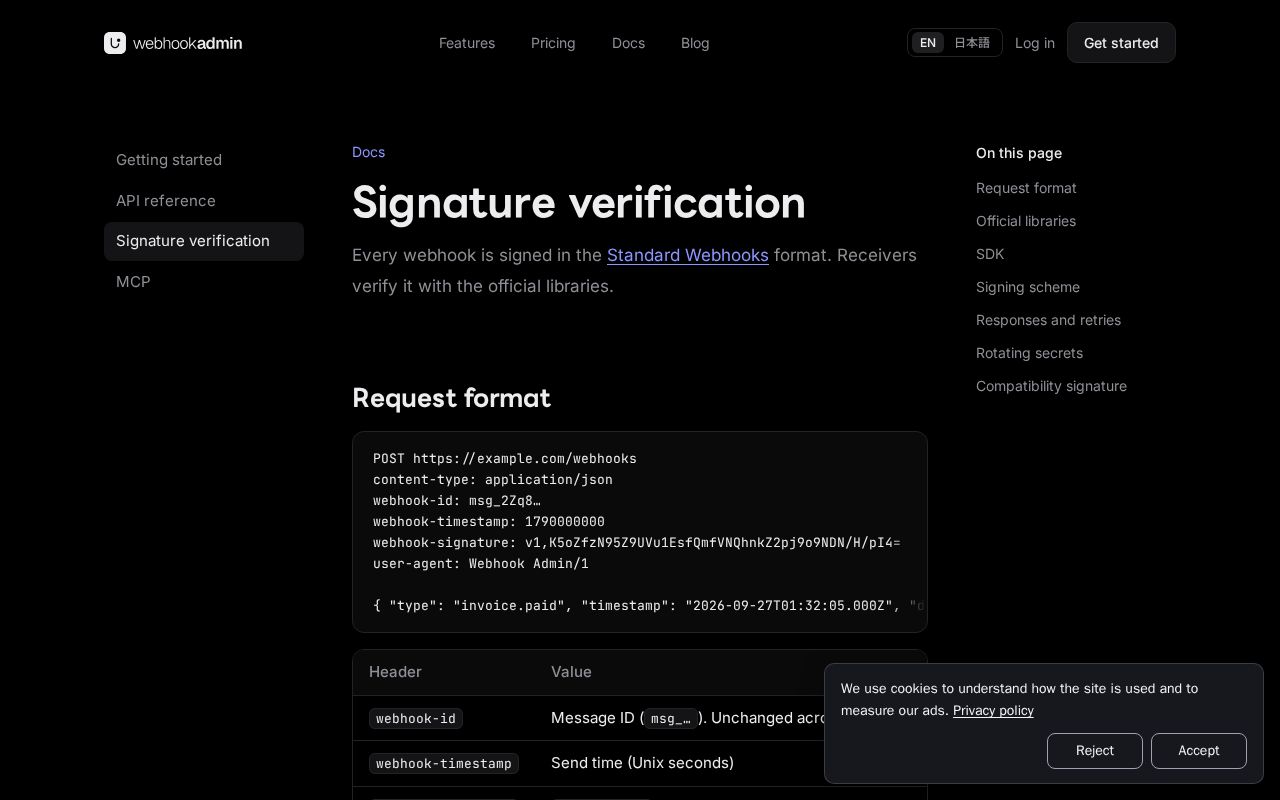Click the Log in link
The width and height of the screenshot is (1280, 800).
click(1035, 43)
